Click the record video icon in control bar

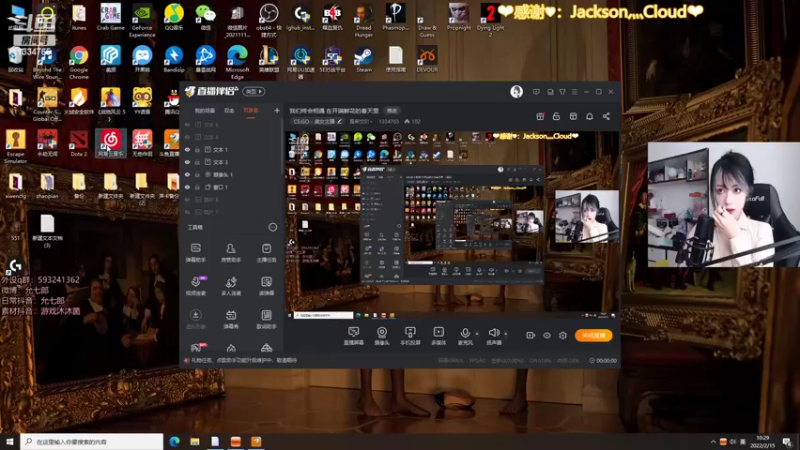point(530,335)
